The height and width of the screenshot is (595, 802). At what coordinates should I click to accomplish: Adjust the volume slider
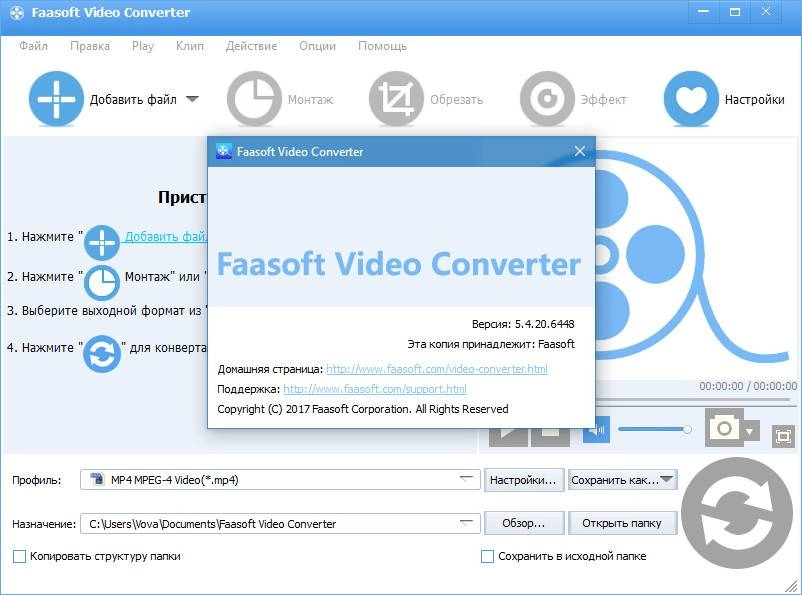click(x=655, y=429)
